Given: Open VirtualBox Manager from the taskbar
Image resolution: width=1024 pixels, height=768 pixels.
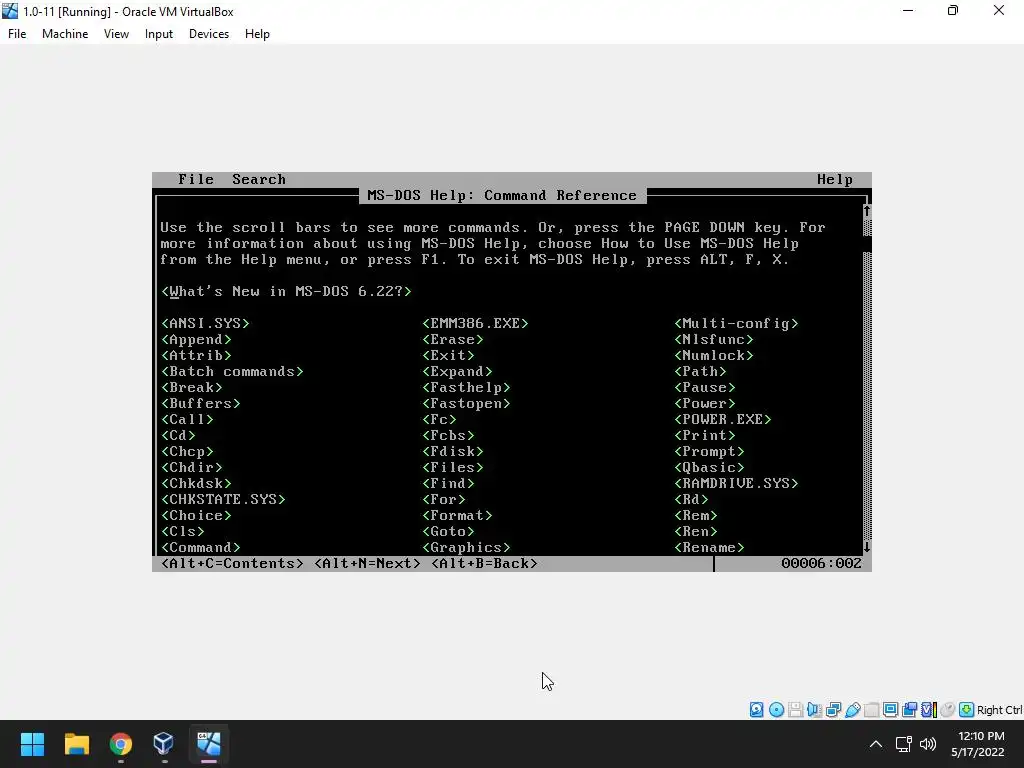Looking at the screenshot, I should (164, 744).
